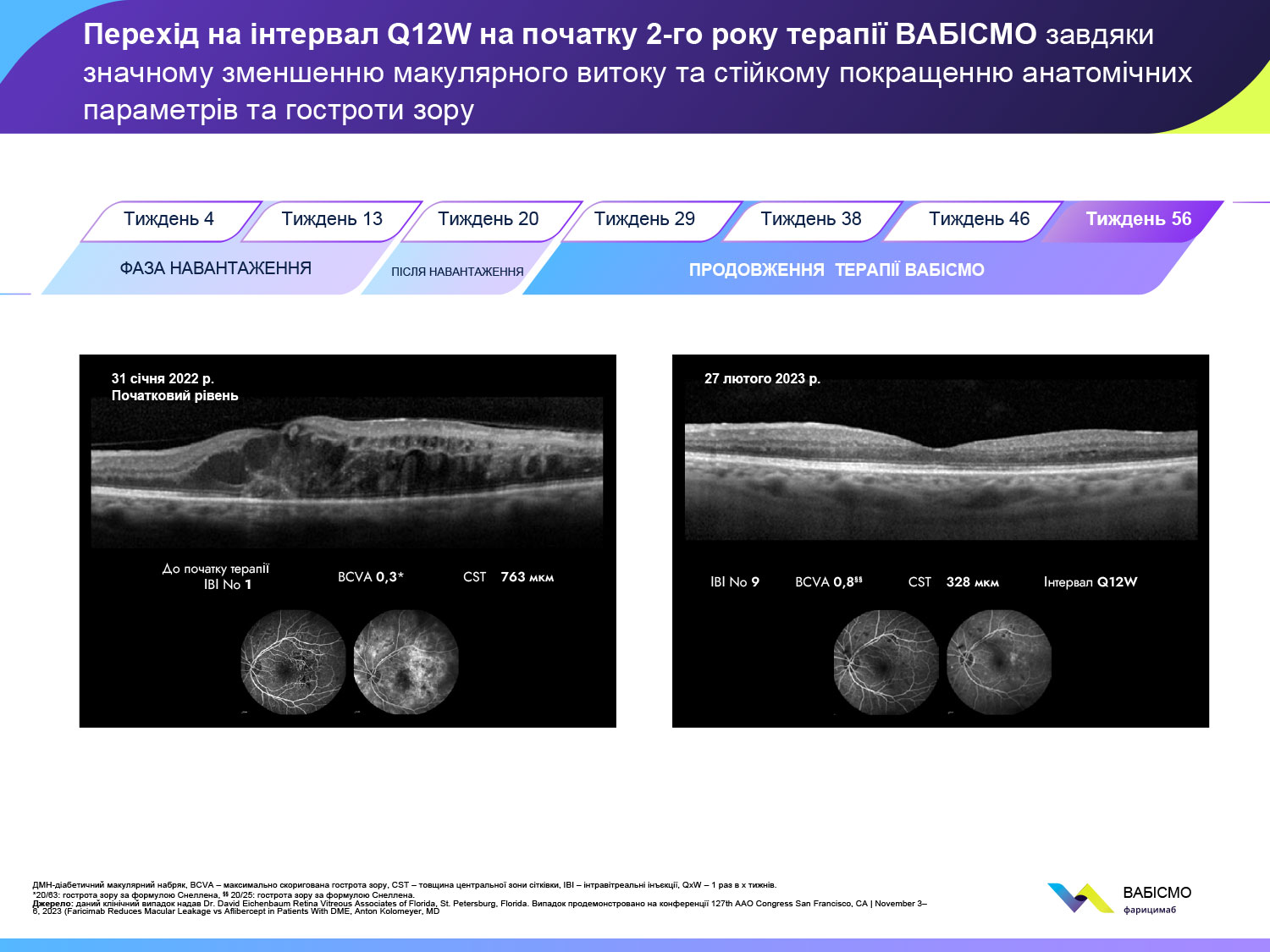This screenshot has width=1270, height=952.
Task: Click the ПІСЛЯ НАВАНТАЖЕННЯ phase band
Action: click(x=457, y=272)
